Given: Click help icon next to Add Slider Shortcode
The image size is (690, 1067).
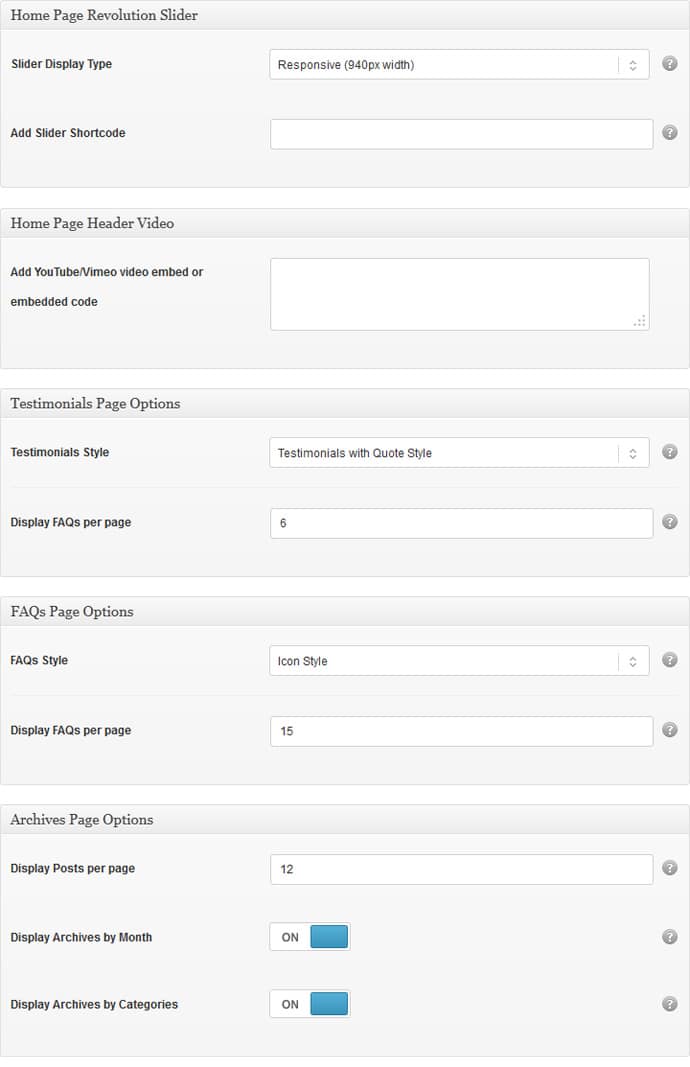Looking at the screenshot, I should (x=670, y=133).
